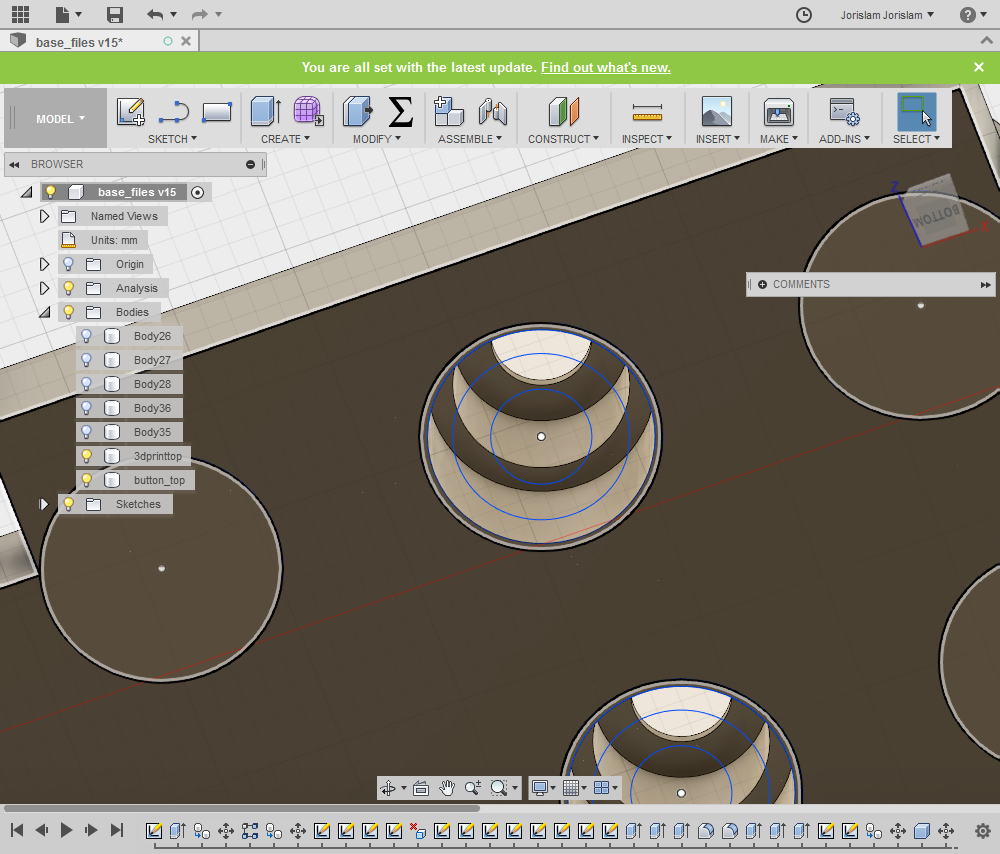Toggle visibility bulb of Origin folder
The image size is (1000, 854).
[68, 264]
